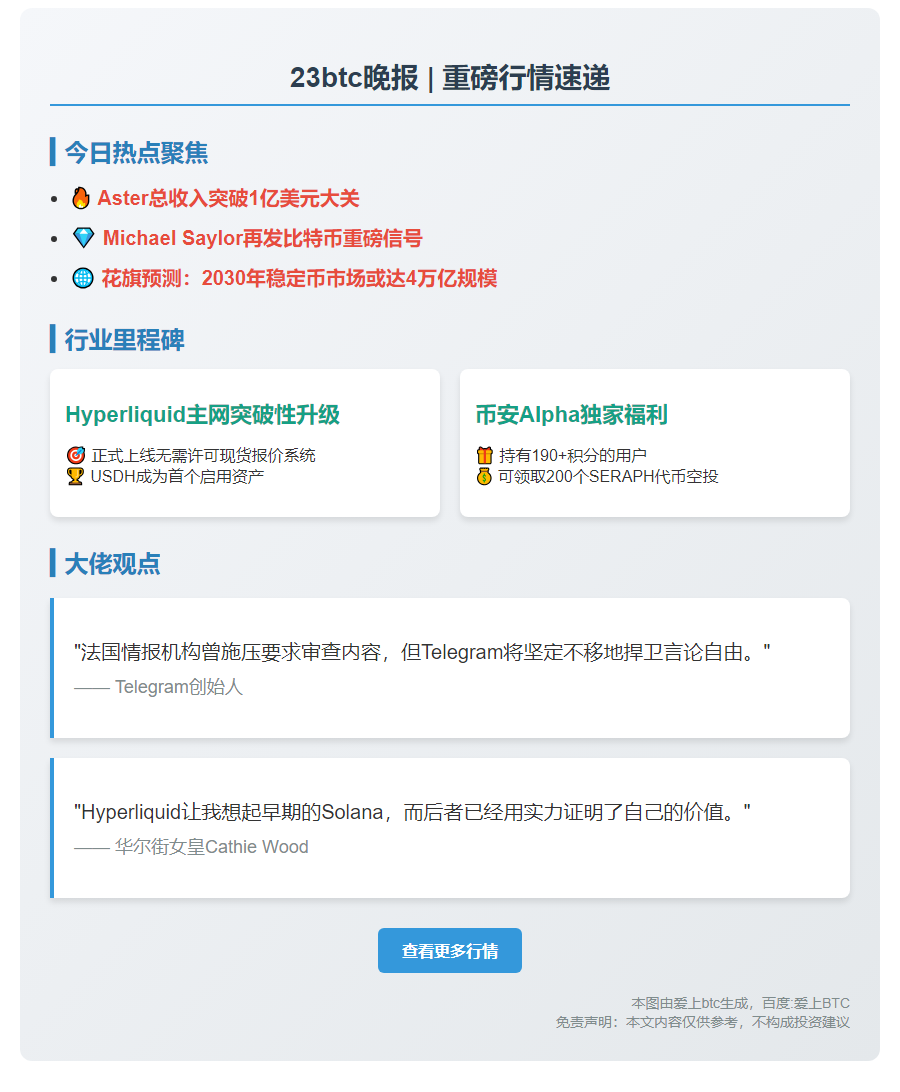Select the blue bar icon before 今日热点聚焦
Viewport: 900px width, 1092px height.
(x=53, y=154)
